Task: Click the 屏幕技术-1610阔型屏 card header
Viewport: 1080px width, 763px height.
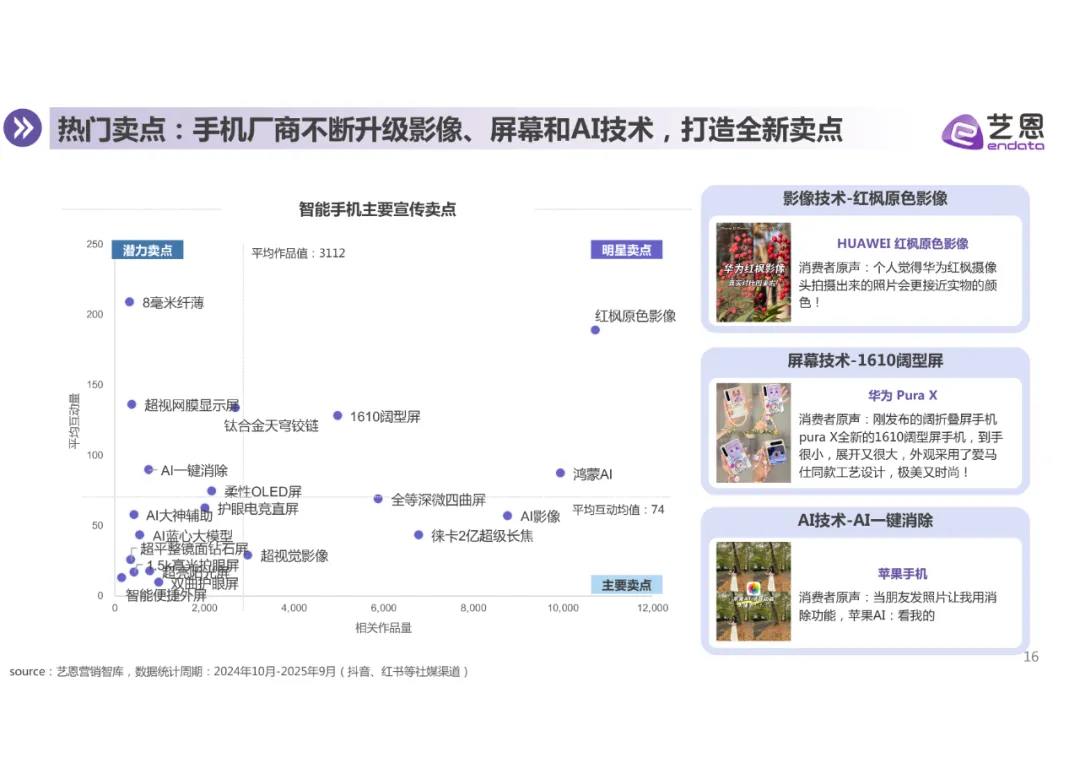Action: (865, 360)
